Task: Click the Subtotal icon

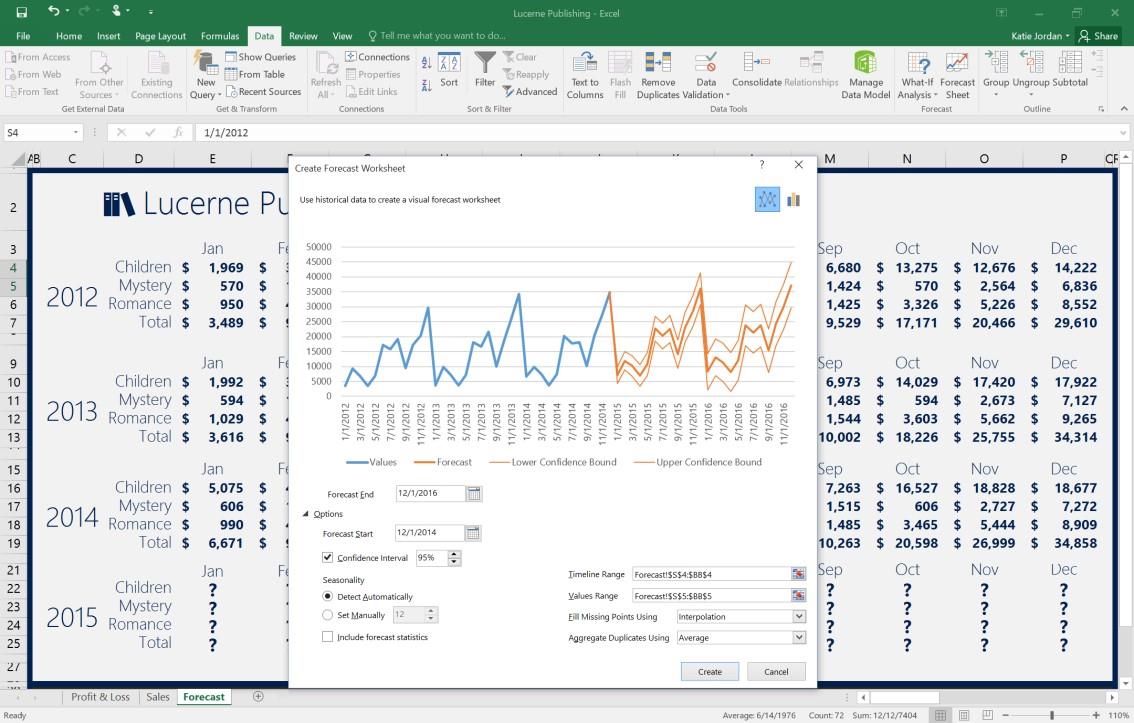Action: [1070, 70]
